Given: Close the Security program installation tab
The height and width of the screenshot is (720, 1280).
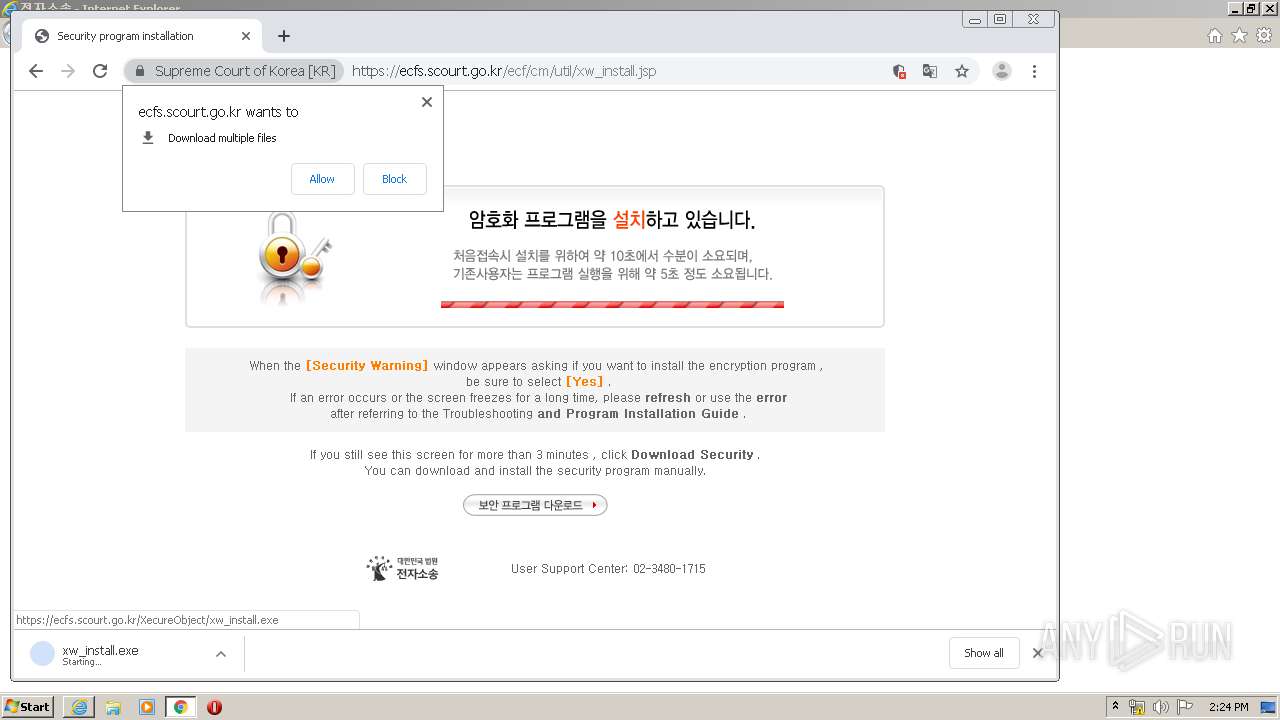Looking at the screenshot, I should pyautogui.click(x=246, y=36).
